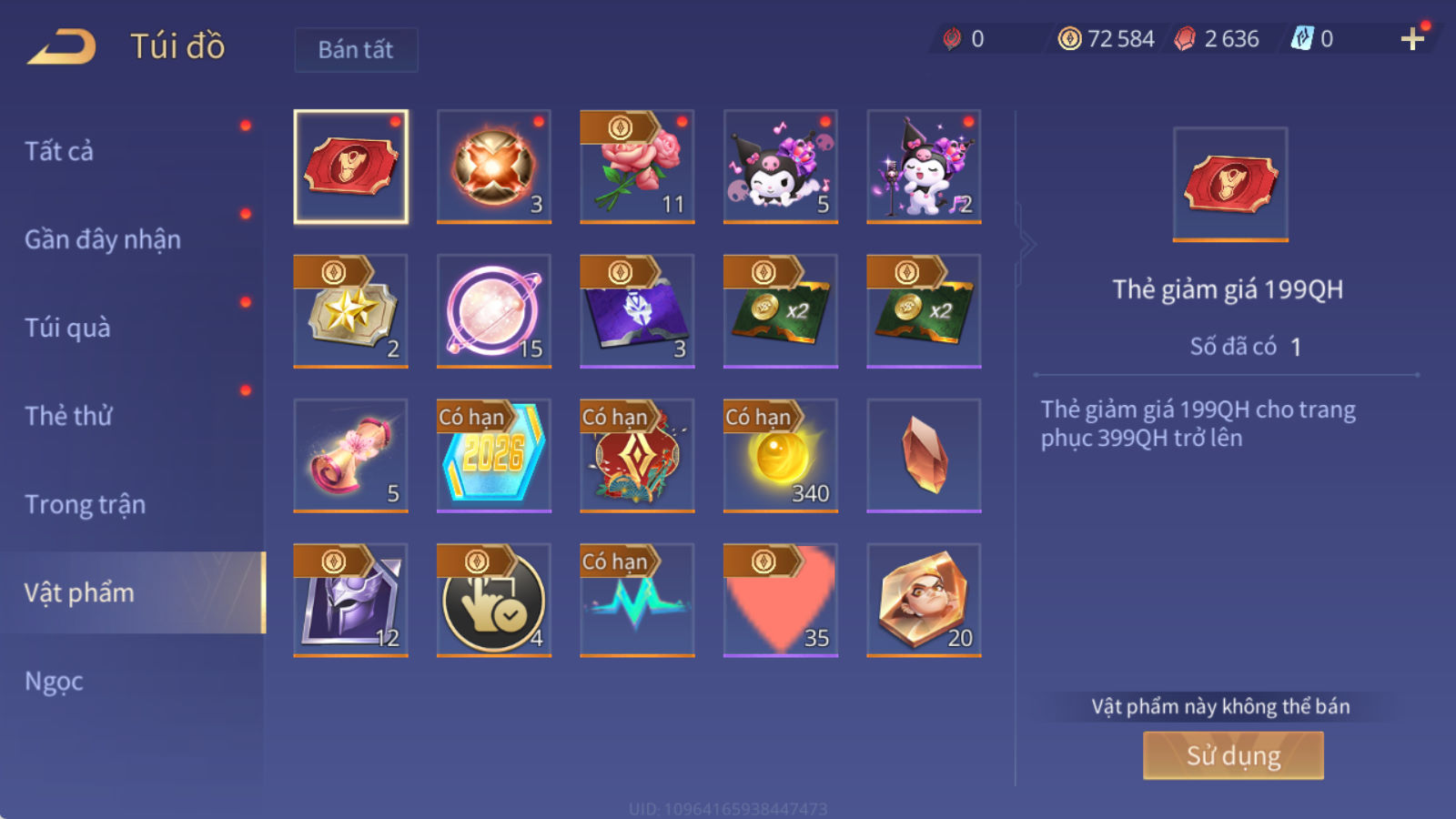Switch to the Trong trận tab

coord(85,504)
